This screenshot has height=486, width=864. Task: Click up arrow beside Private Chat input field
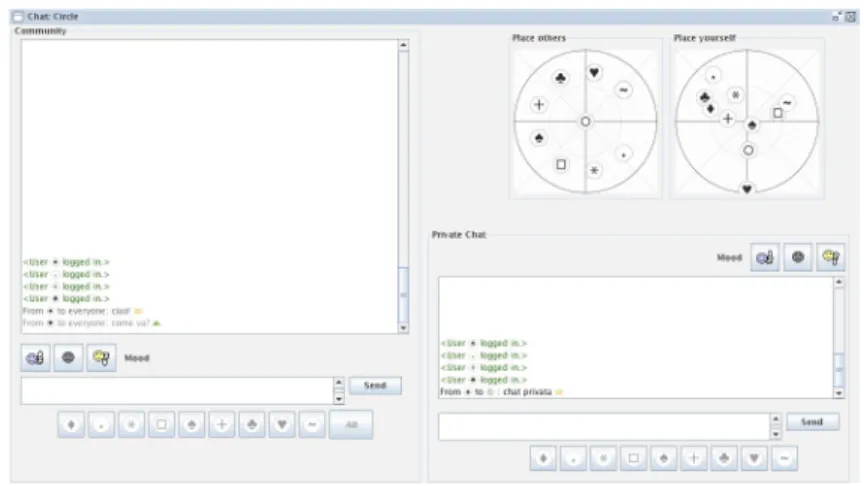click(x=775, y=419)
